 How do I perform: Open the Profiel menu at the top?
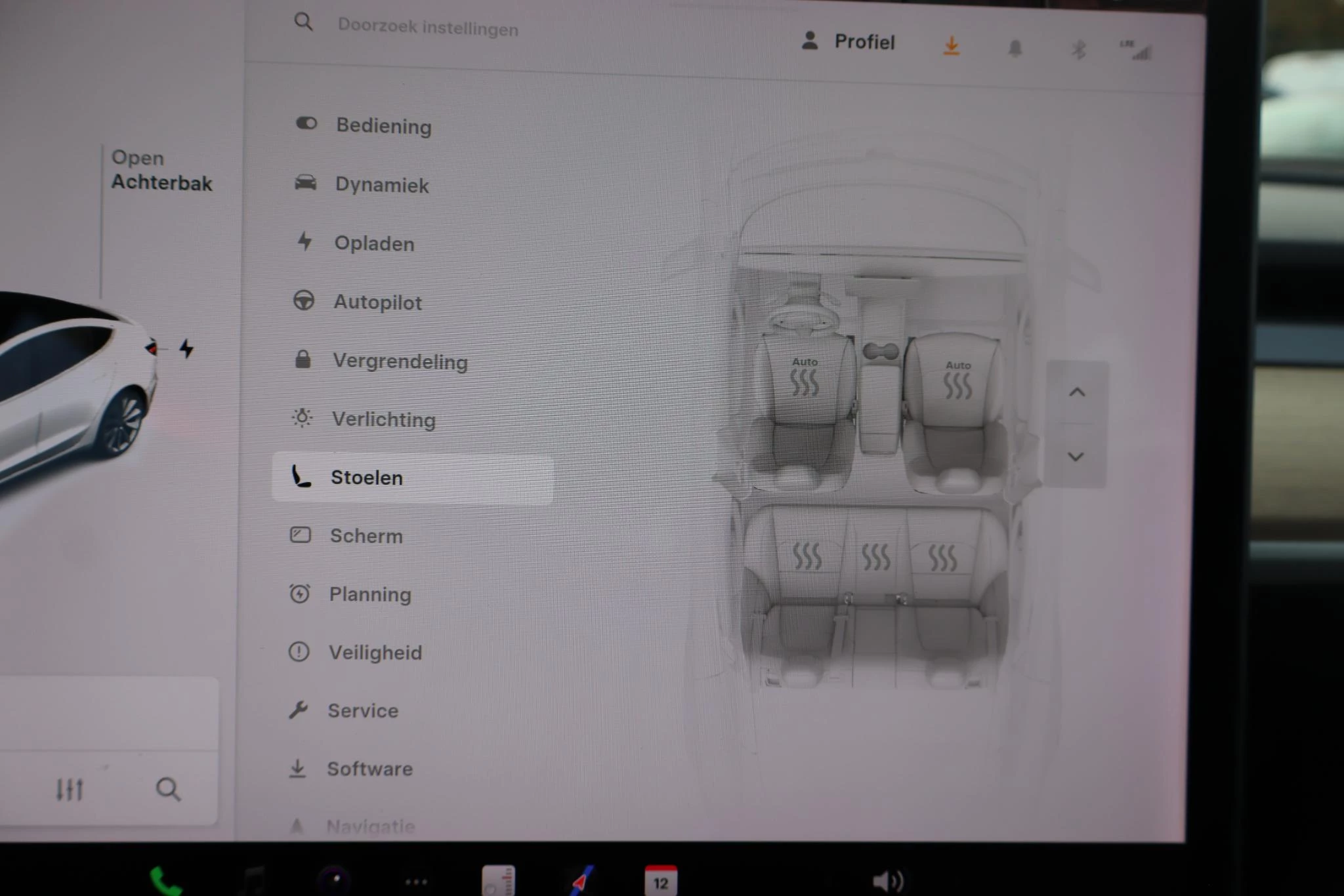[x=848, y=42]
